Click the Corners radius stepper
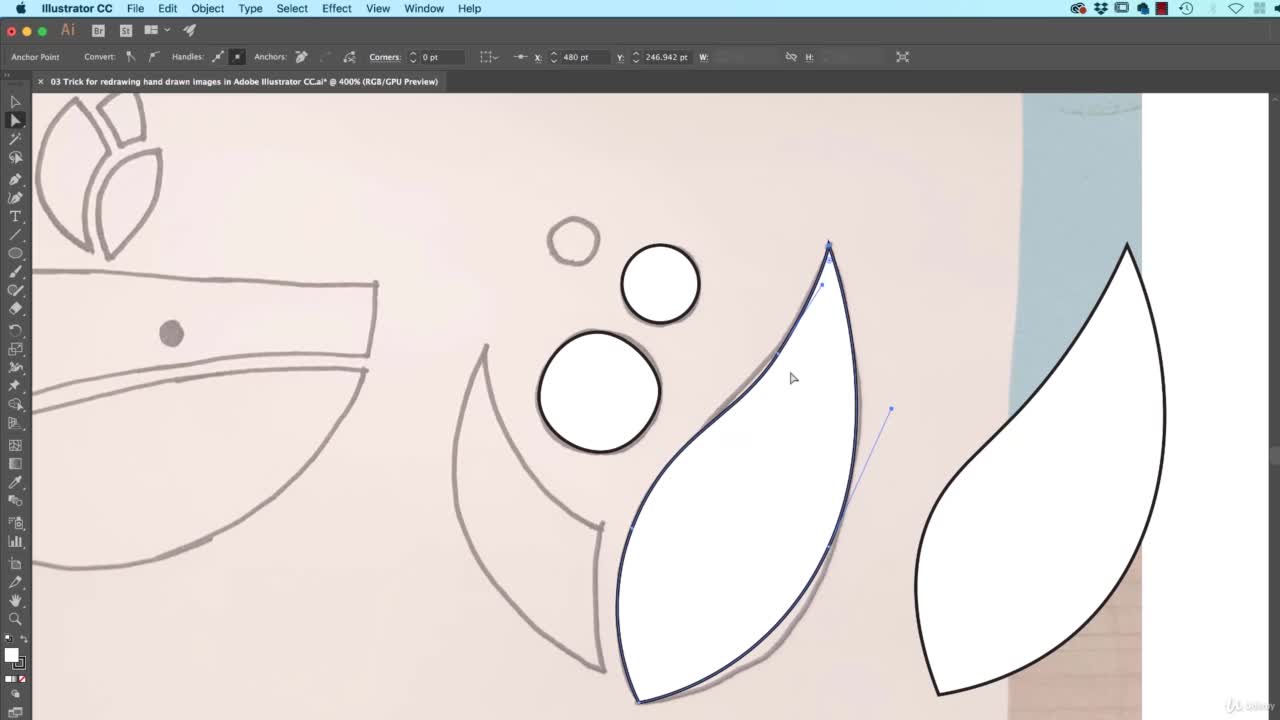 pyautogui.click(x=412, y=57)
